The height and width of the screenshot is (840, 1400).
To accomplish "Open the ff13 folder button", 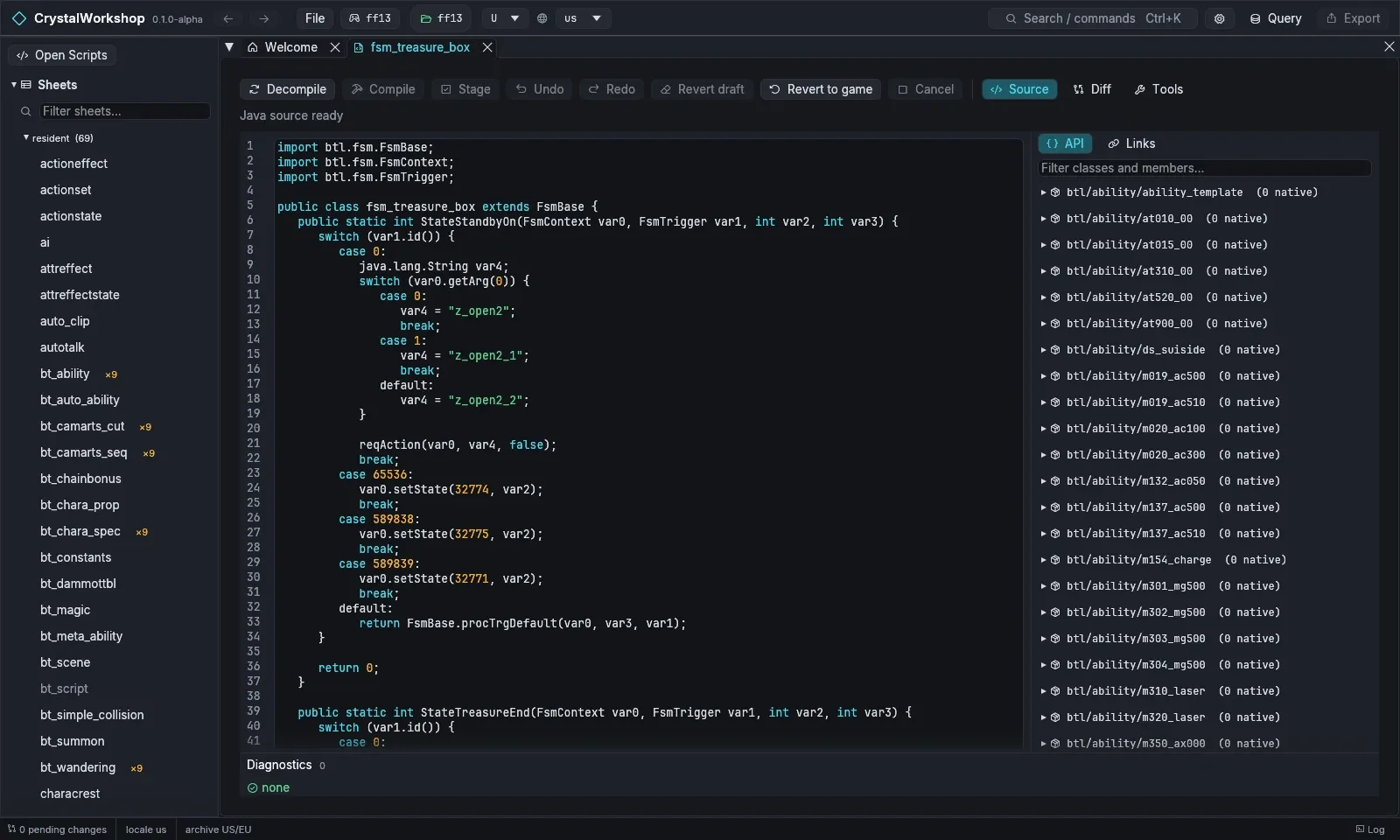I will pos(441,18).
